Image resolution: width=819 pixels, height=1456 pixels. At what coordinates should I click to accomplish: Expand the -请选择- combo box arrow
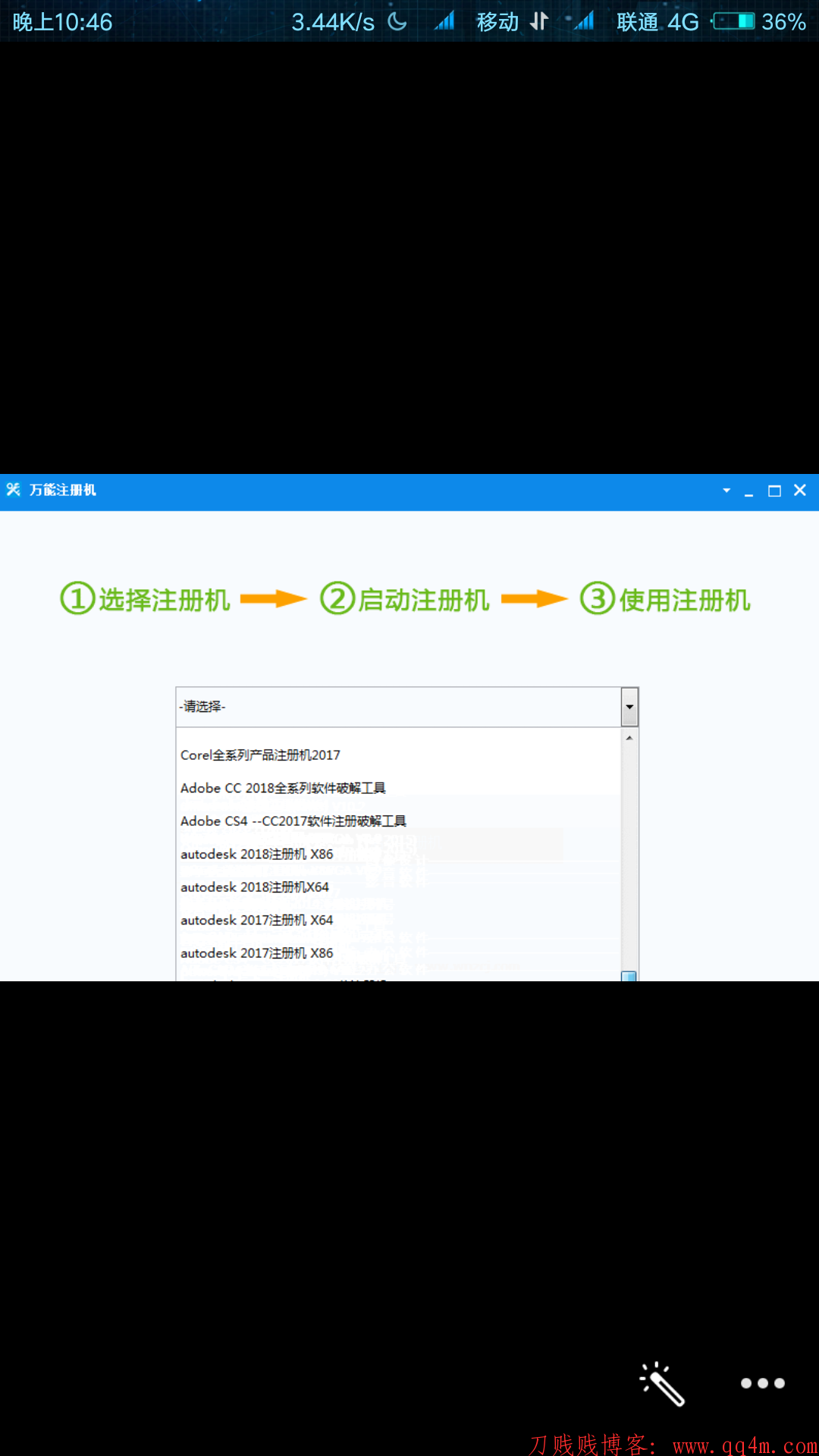[629, 707]
